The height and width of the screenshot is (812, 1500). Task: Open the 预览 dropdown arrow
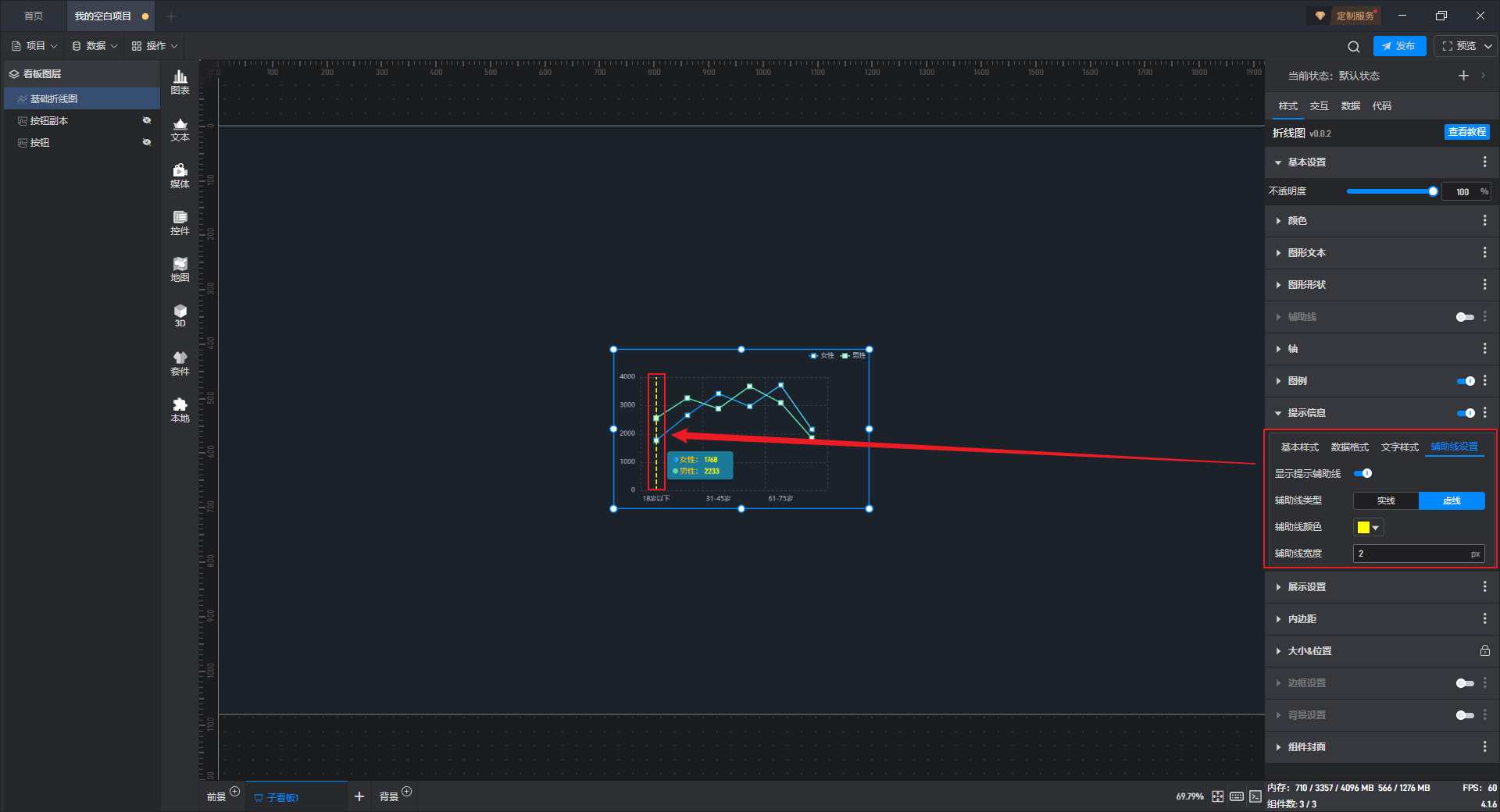click(x=1488, y=46)
